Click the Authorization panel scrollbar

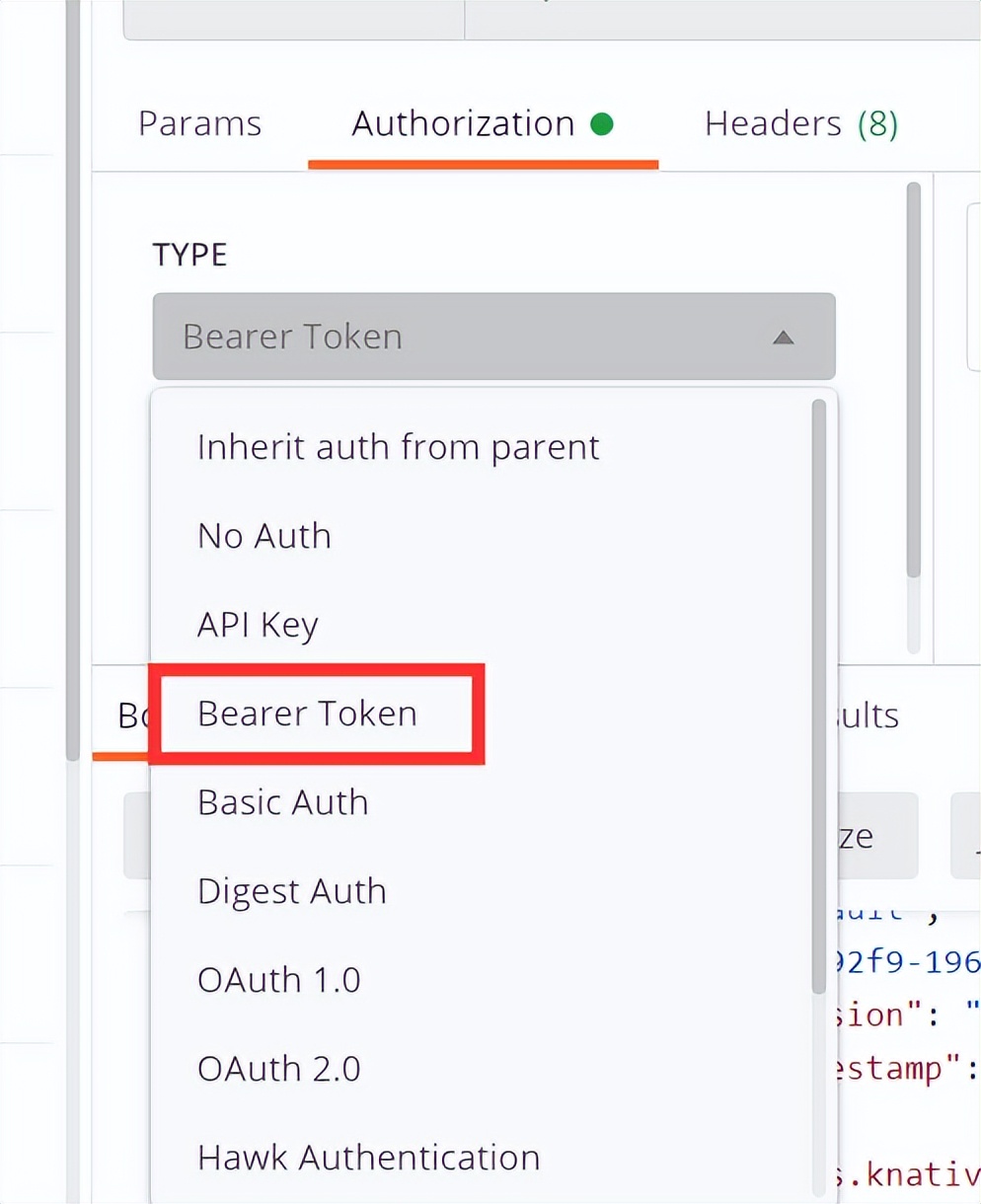[x=913, y=380]
